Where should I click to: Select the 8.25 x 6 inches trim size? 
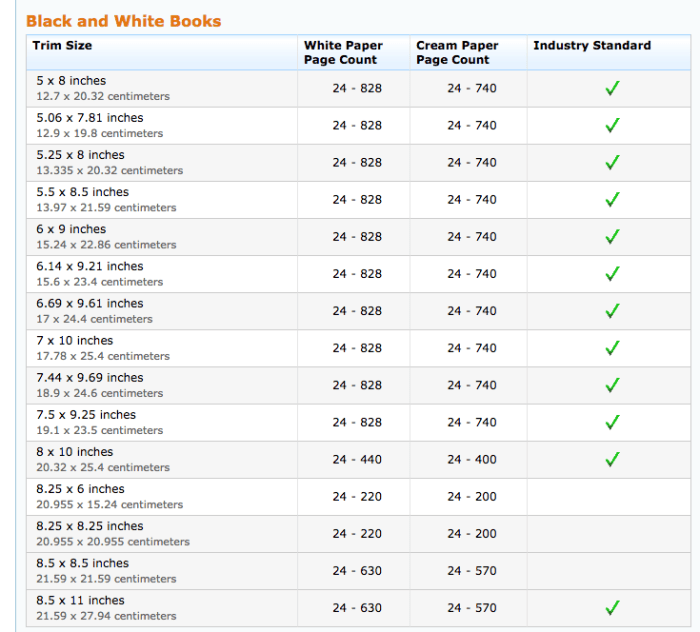pyautogui.click(x=81, y=489)
